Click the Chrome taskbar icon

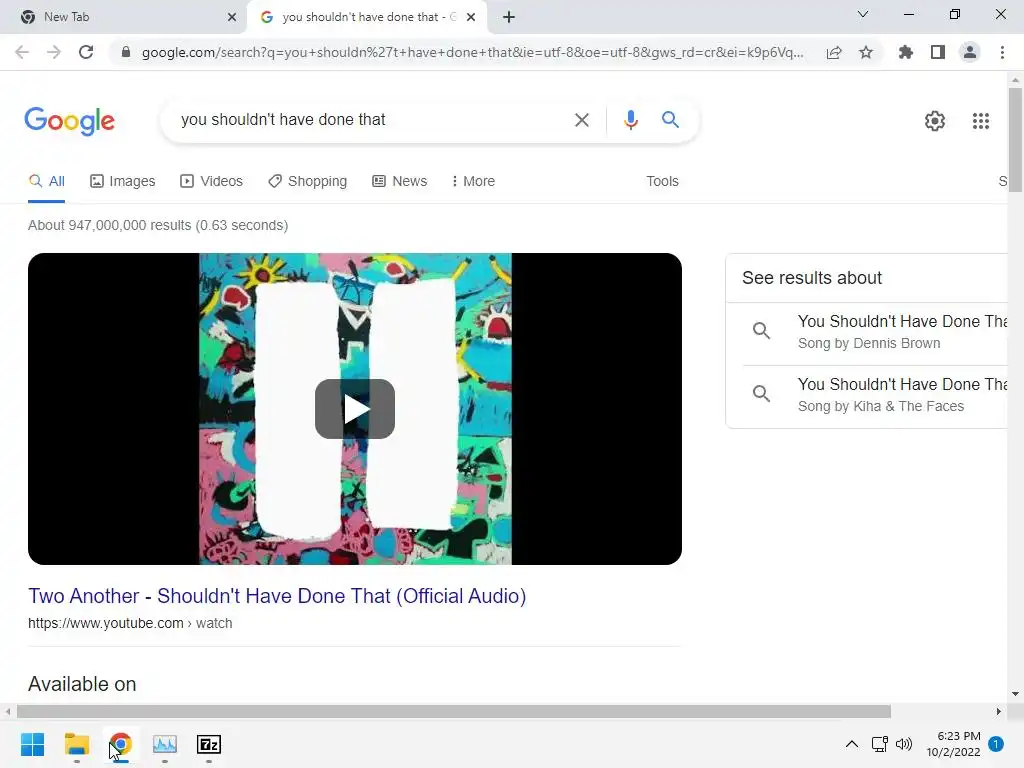click(x=121, y=744)
